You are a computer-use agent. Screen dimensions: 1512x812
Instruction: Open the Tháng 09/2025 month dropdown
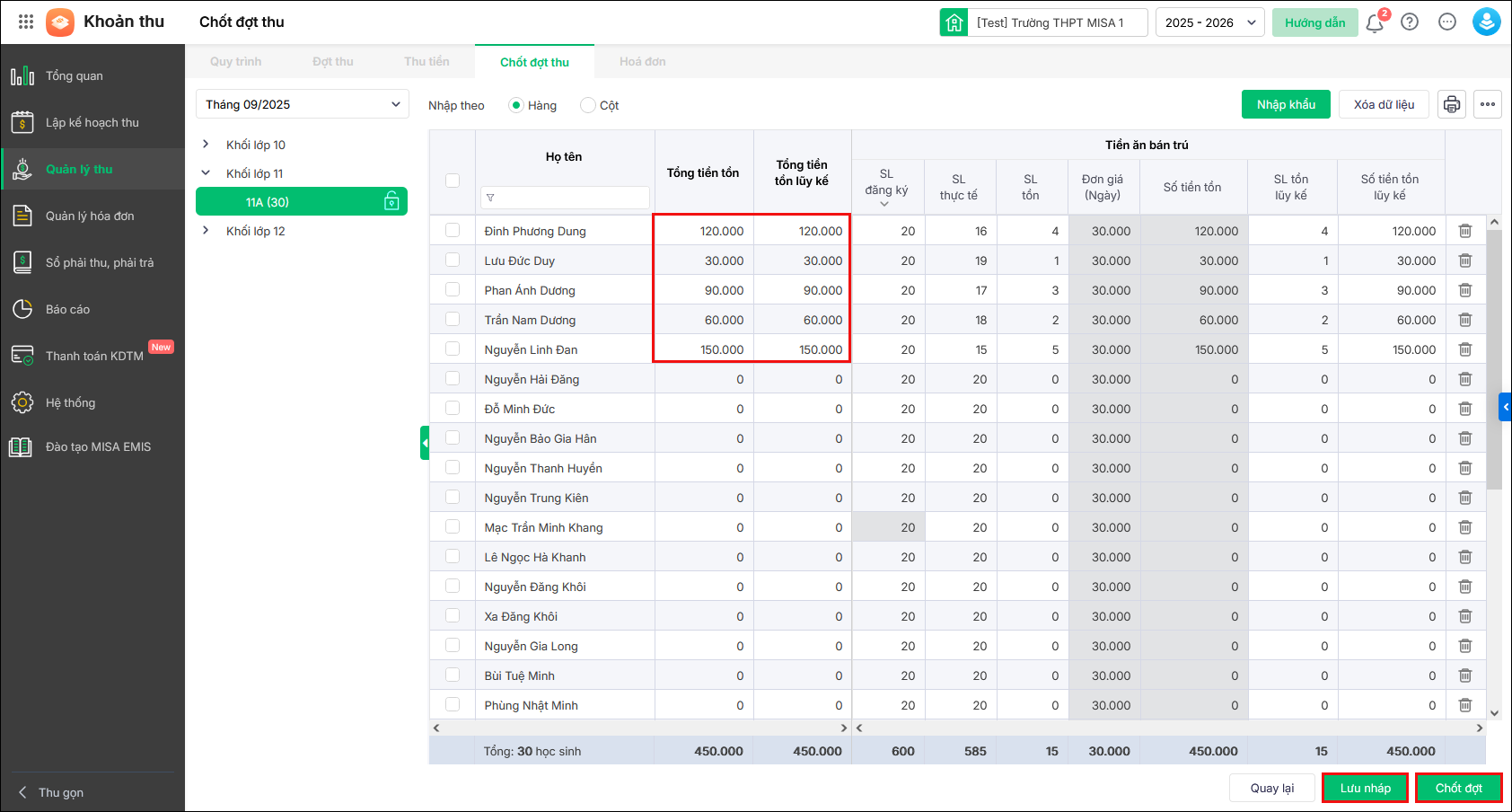tap(302, 104)
